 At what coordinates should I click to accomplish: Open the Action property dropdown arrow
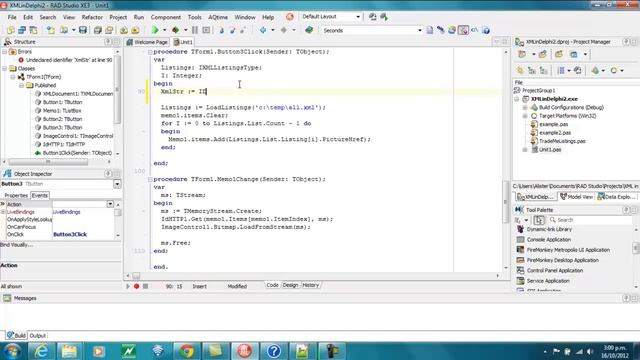110,204
